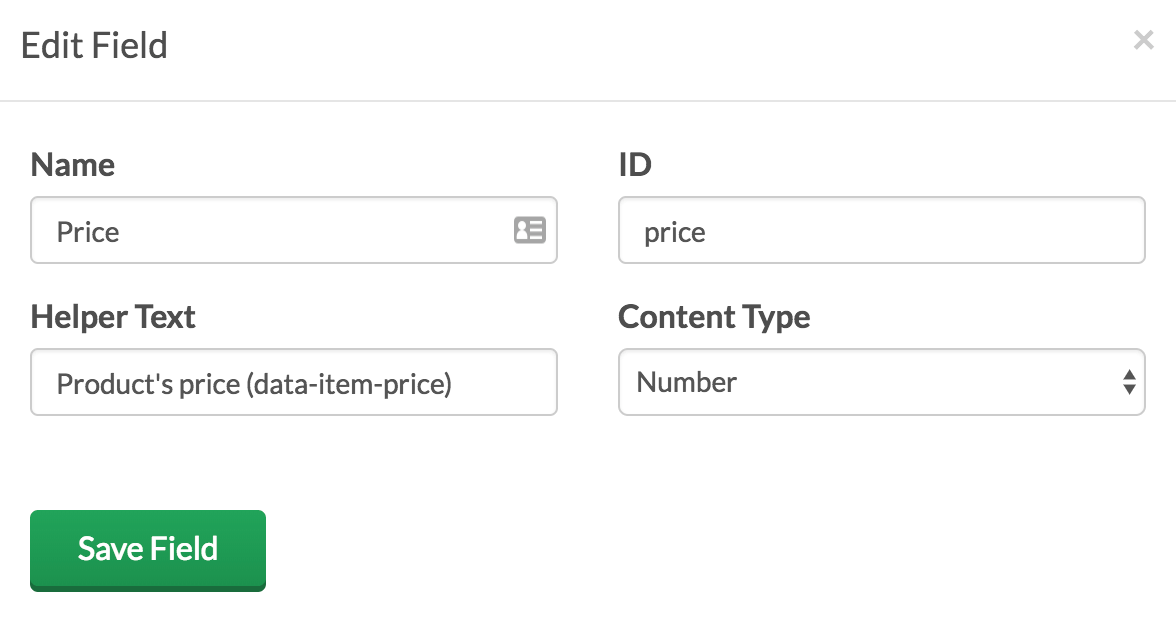Click the "Helper Text" label
This screenshot has height=622, width=1176.
pyautogui.click(x=113, y=317)
